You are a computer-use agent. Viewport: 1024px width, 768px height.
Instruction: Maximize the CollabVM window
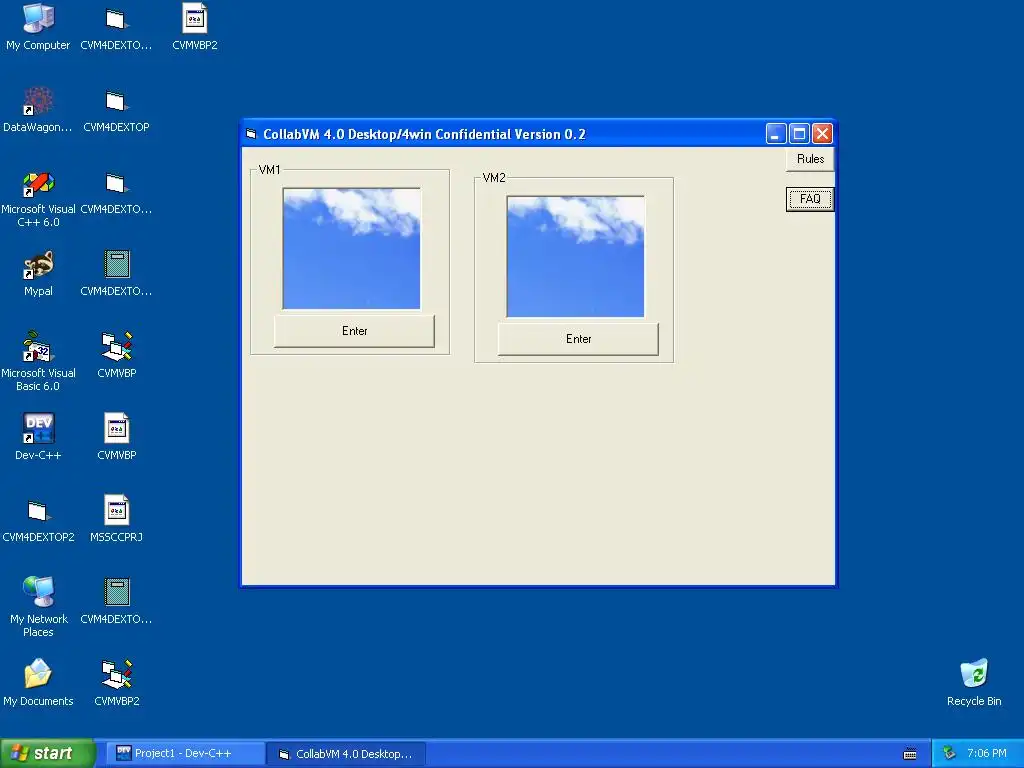[x=799, y=134]
